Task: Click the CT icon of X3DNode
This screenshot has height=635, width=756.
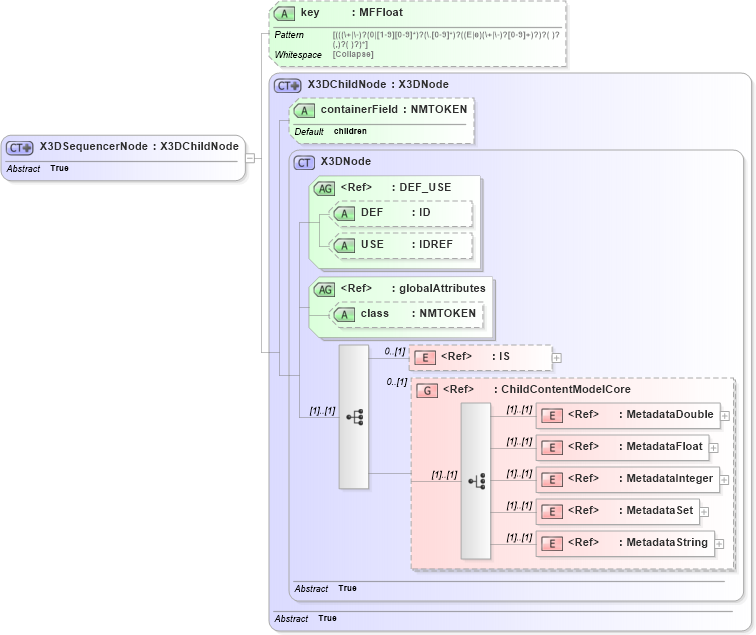Action: point(304,162)
